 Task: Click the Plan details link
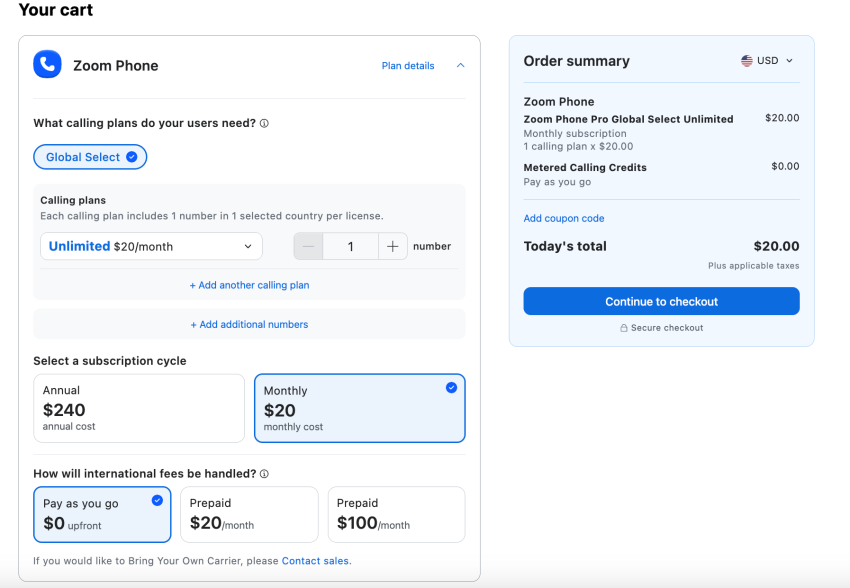coord(408,66)
